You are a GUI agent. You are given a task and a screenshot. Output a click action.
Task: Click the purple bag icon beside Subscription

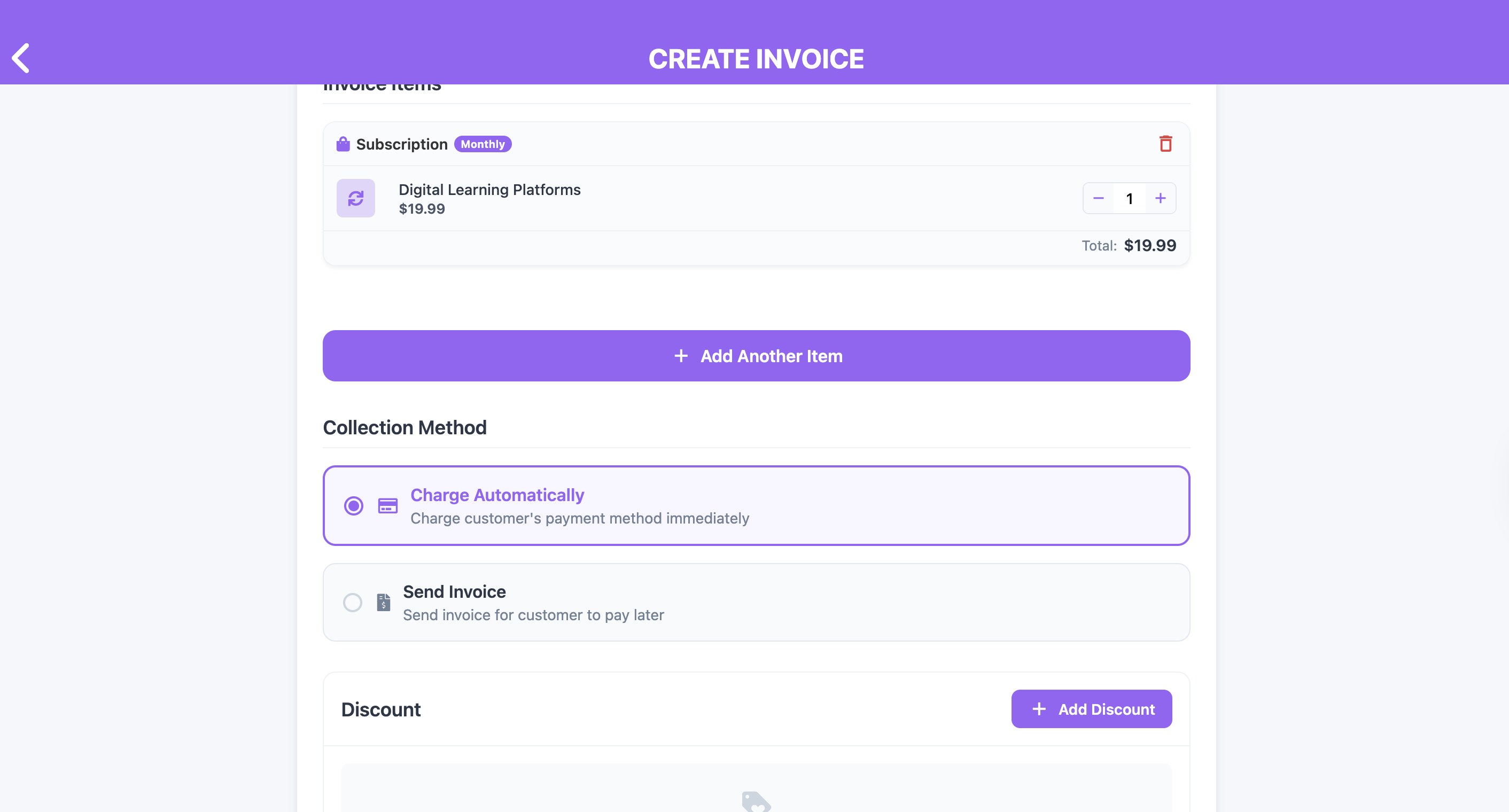tap(343, 144)
